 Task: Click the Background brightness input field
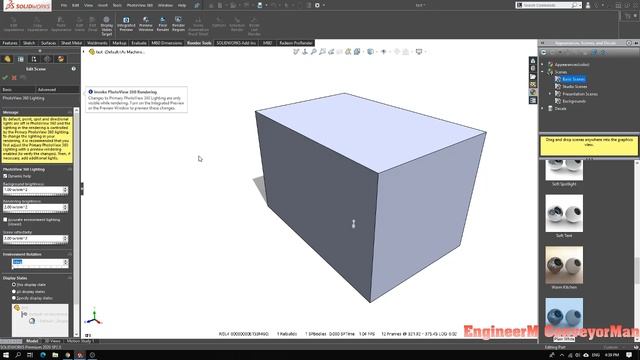click(x=33, y=190)
